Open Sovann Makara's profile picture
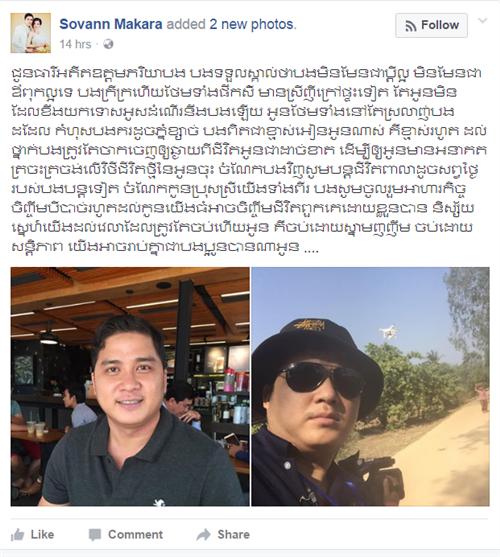500x557 pixels. [x=31, y=33]
